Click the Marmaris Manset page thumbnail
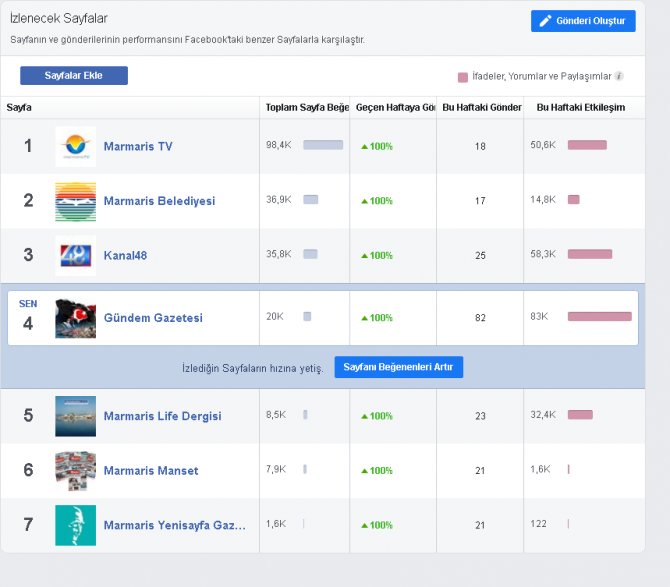 [x=75, y=470]
